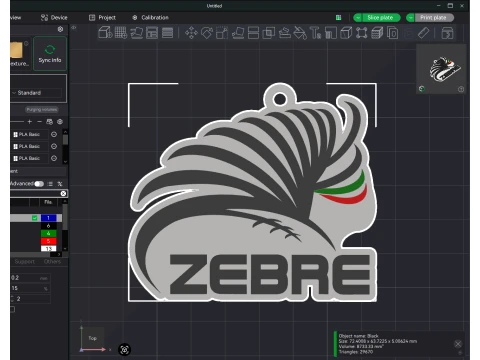
Task: Edit the second PLA Basic filament
Action: point(54,146)
